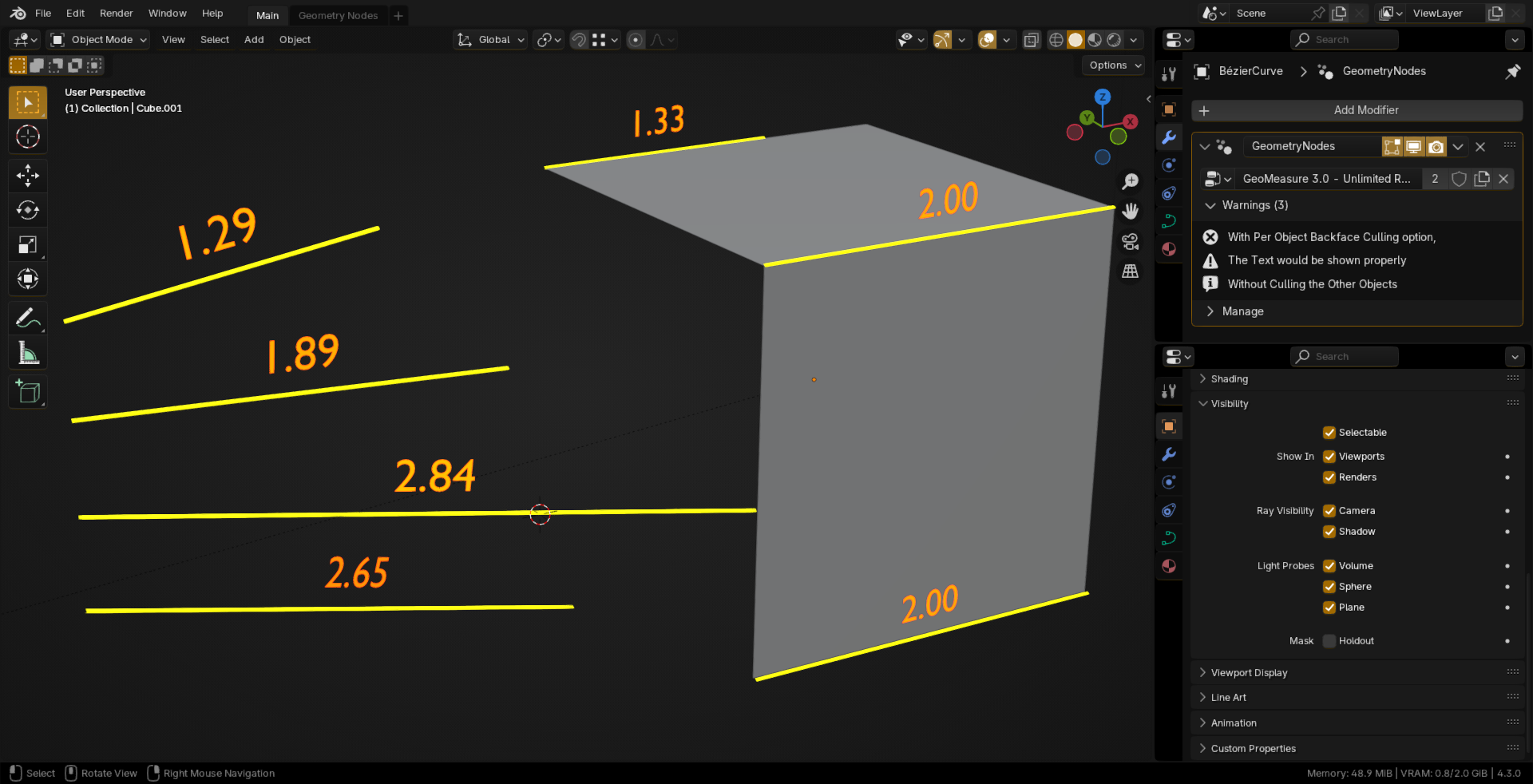The width and height of the screenshot is (1533, 784).
Task: Toggle Light Probes Plane checkbox
Action: pos(1329,608)
